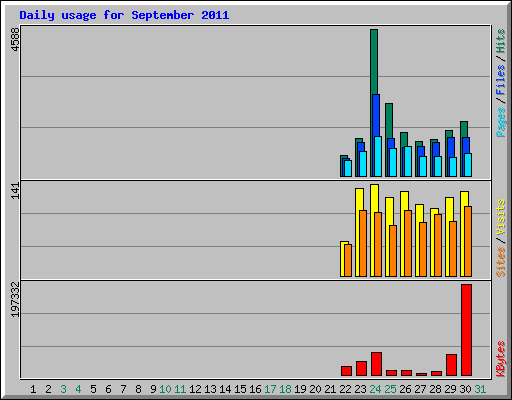Click the orange Sites bar for day 28

tap(438, 245)
